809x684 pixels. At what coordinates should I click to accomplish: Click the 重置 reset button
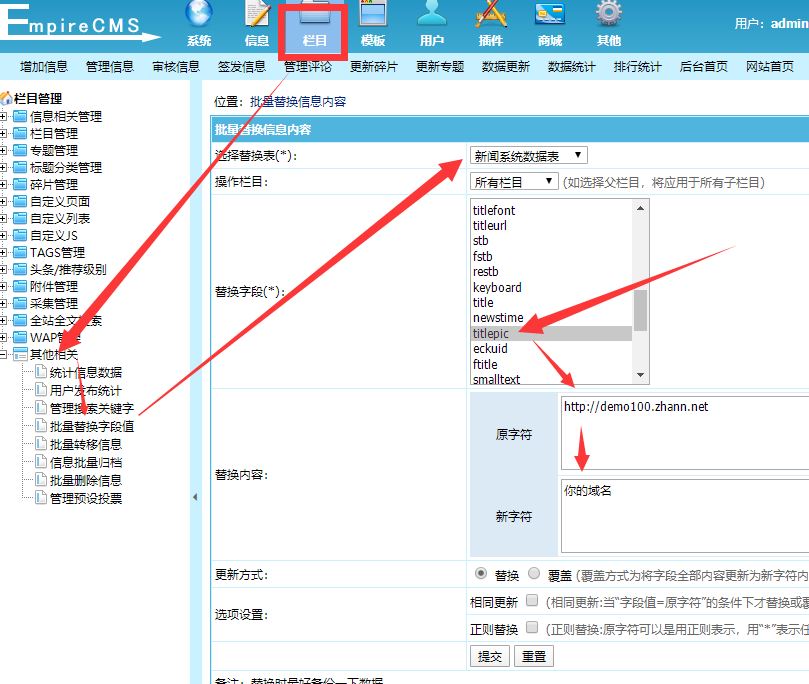pos(534,656)
